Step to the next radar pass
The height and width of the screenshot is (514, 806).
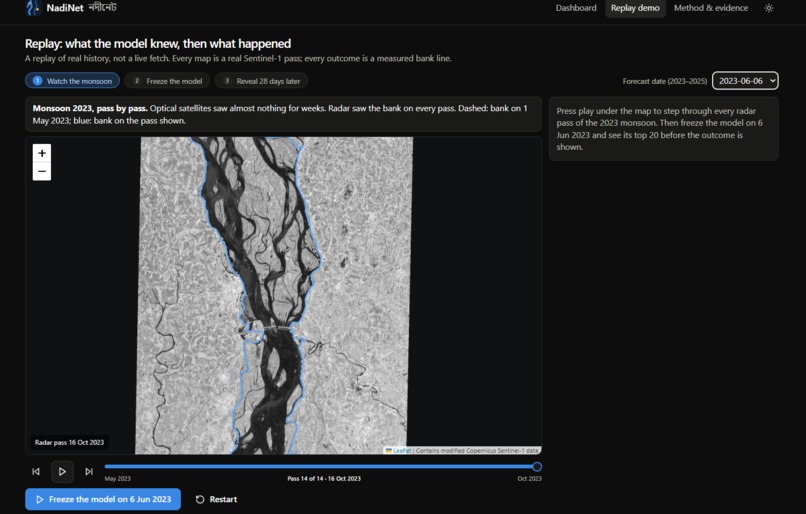(89, 471)
